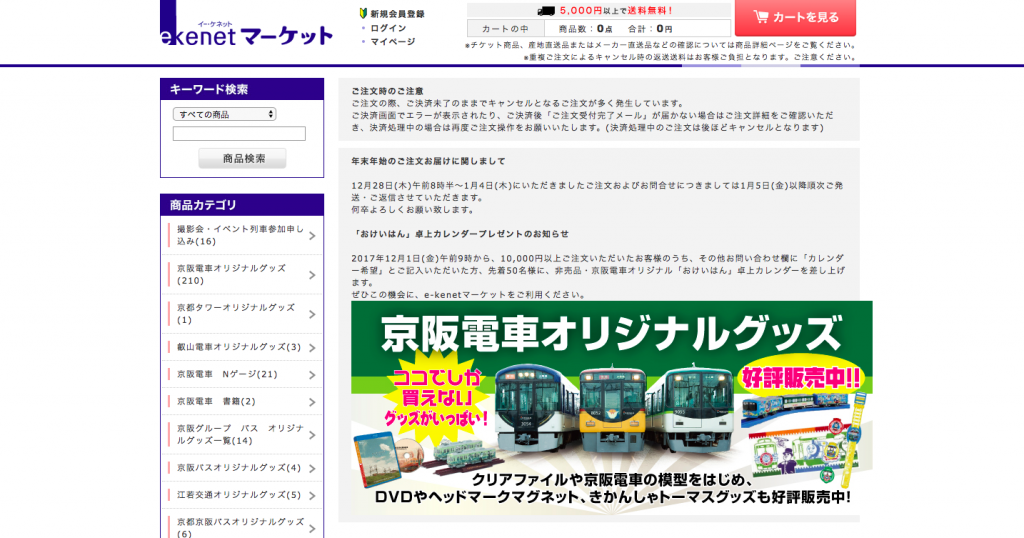Click the beginner mark icon beside 新規会員登録
The image size is (1024, 538).
point(363,13)
